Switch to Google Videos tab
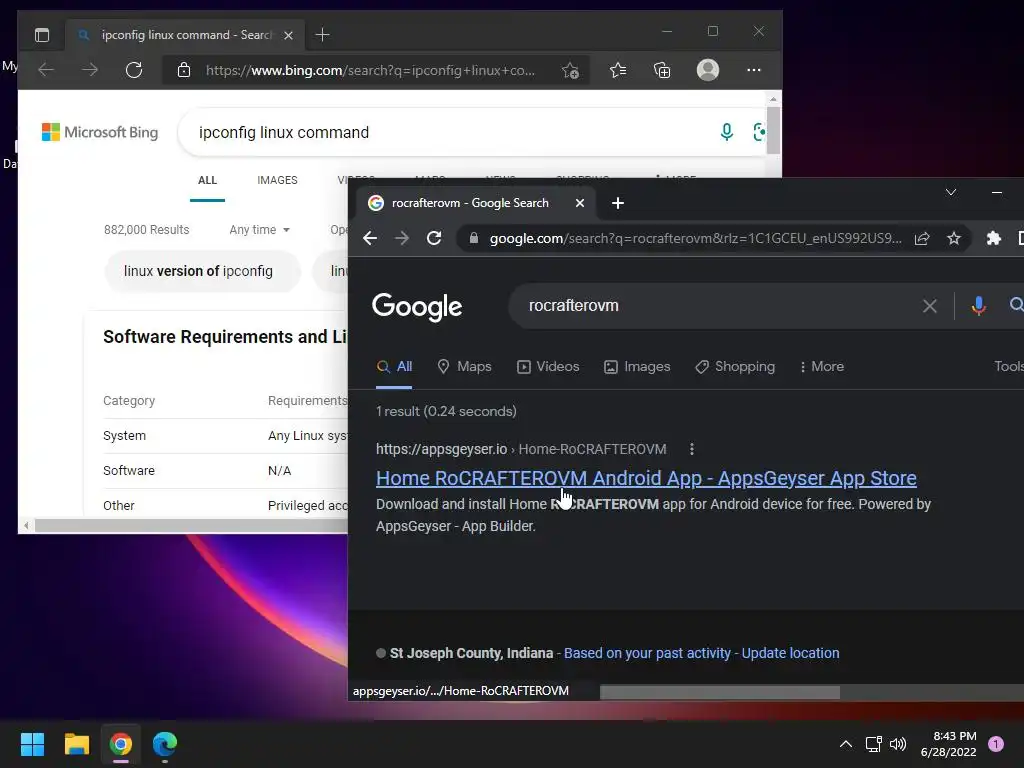 (548, 366)
